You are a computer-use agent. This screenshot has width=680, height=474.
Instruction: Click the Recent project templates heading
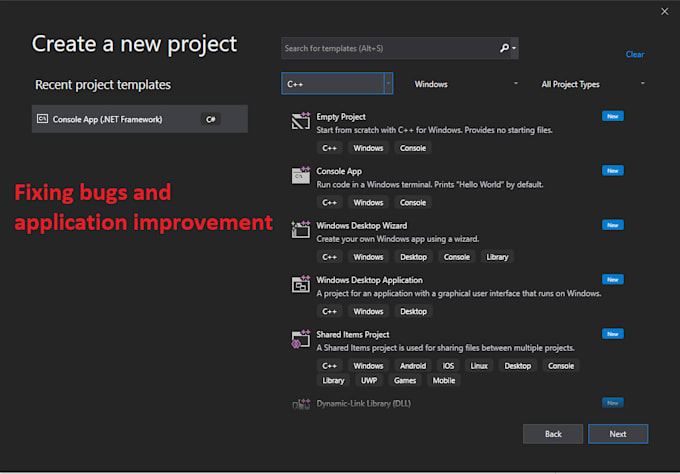[x=103, y=85]
